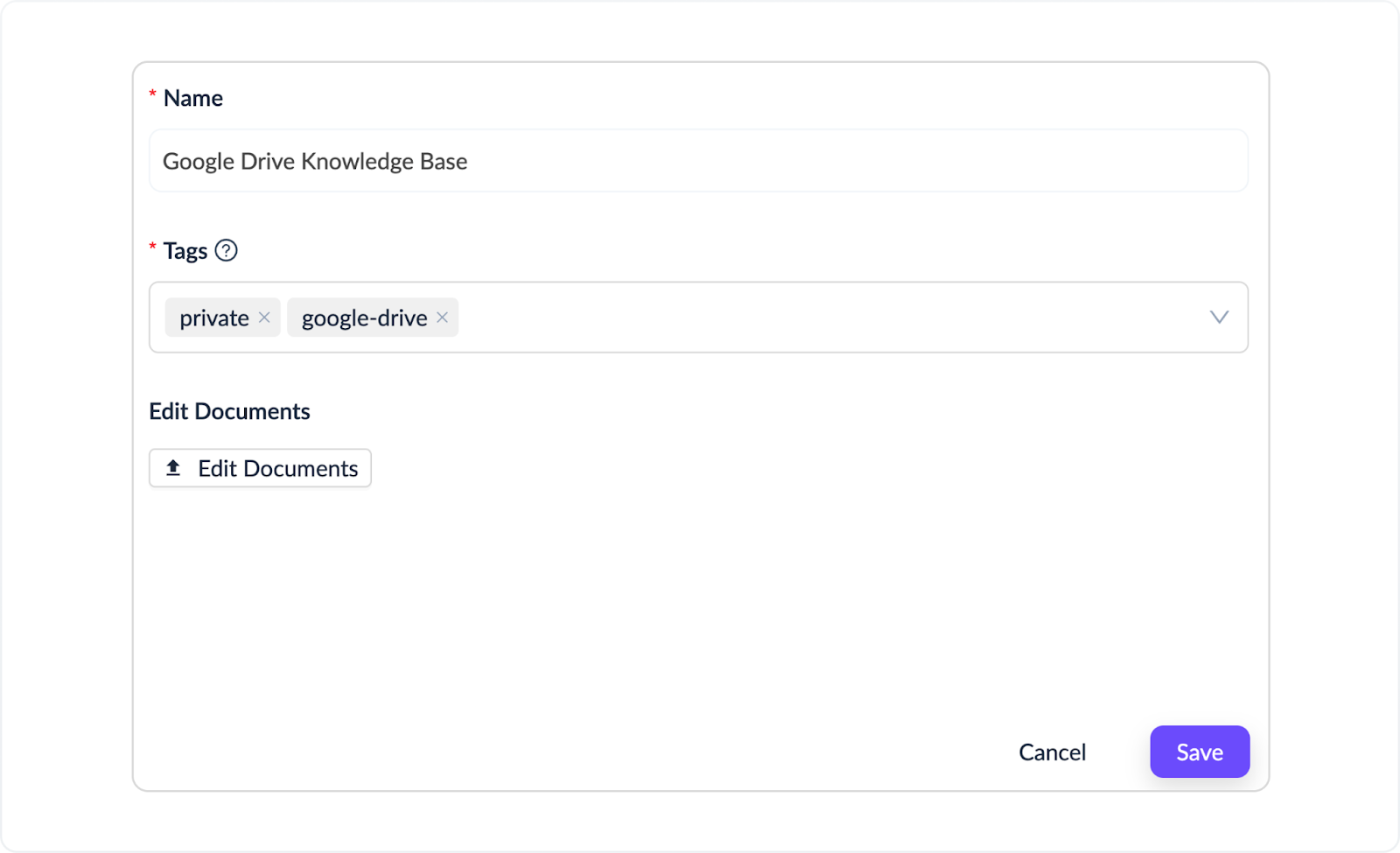Remove the google-drive tag
Screen dimensions: 1400x853
pos(443,318)
